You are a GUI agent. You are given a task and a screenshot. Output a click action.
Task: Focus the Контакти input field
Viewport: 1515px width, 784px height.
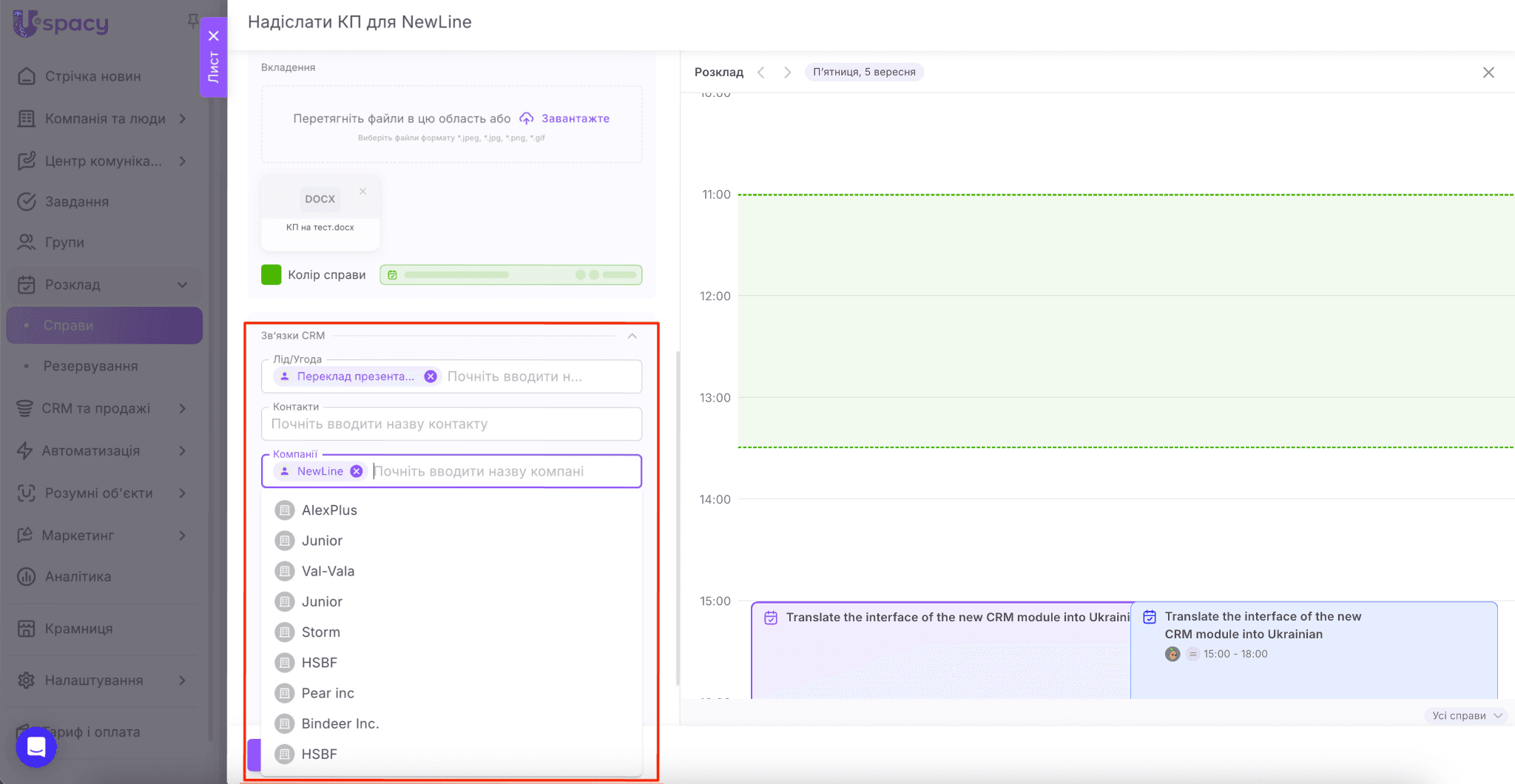click(x=451, y=425)
